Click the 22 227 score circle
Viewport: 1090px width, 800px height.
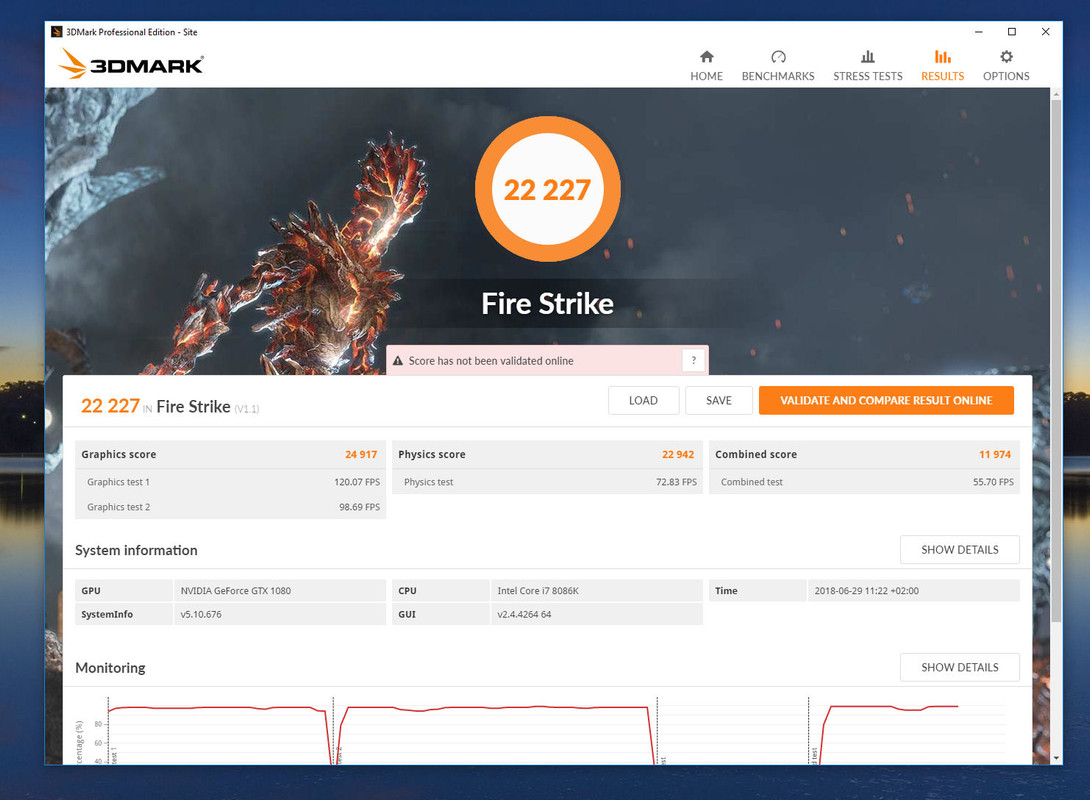pos(548,189)
